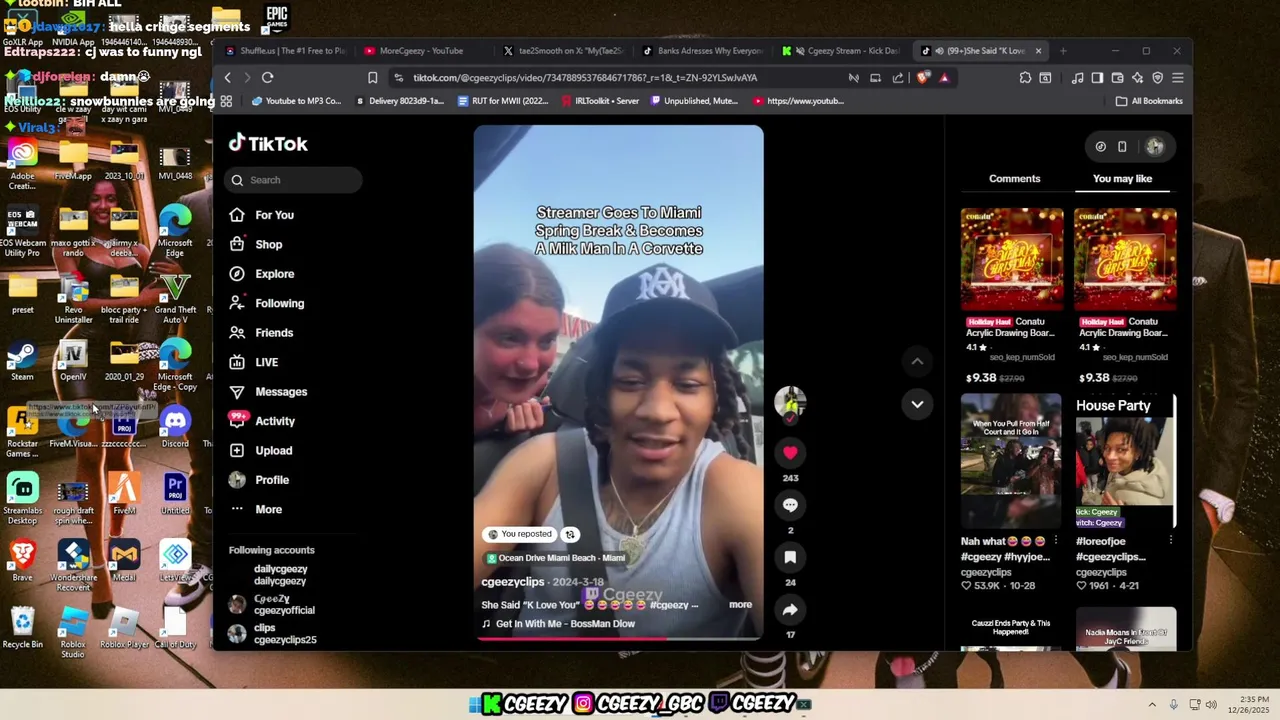Open the All Bookmarks folder
This screenshot has height=720, width=1280.
tap(1149, 101)
